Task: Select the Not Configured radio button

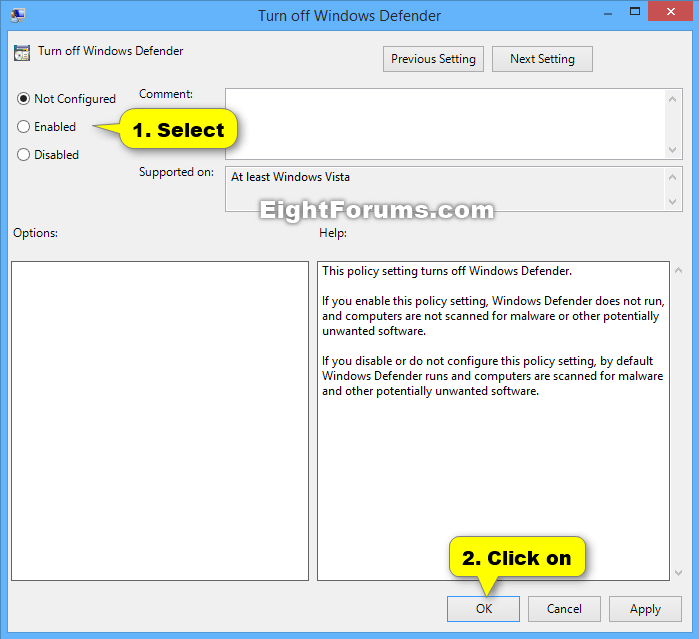Action: (x=24, y=99)
